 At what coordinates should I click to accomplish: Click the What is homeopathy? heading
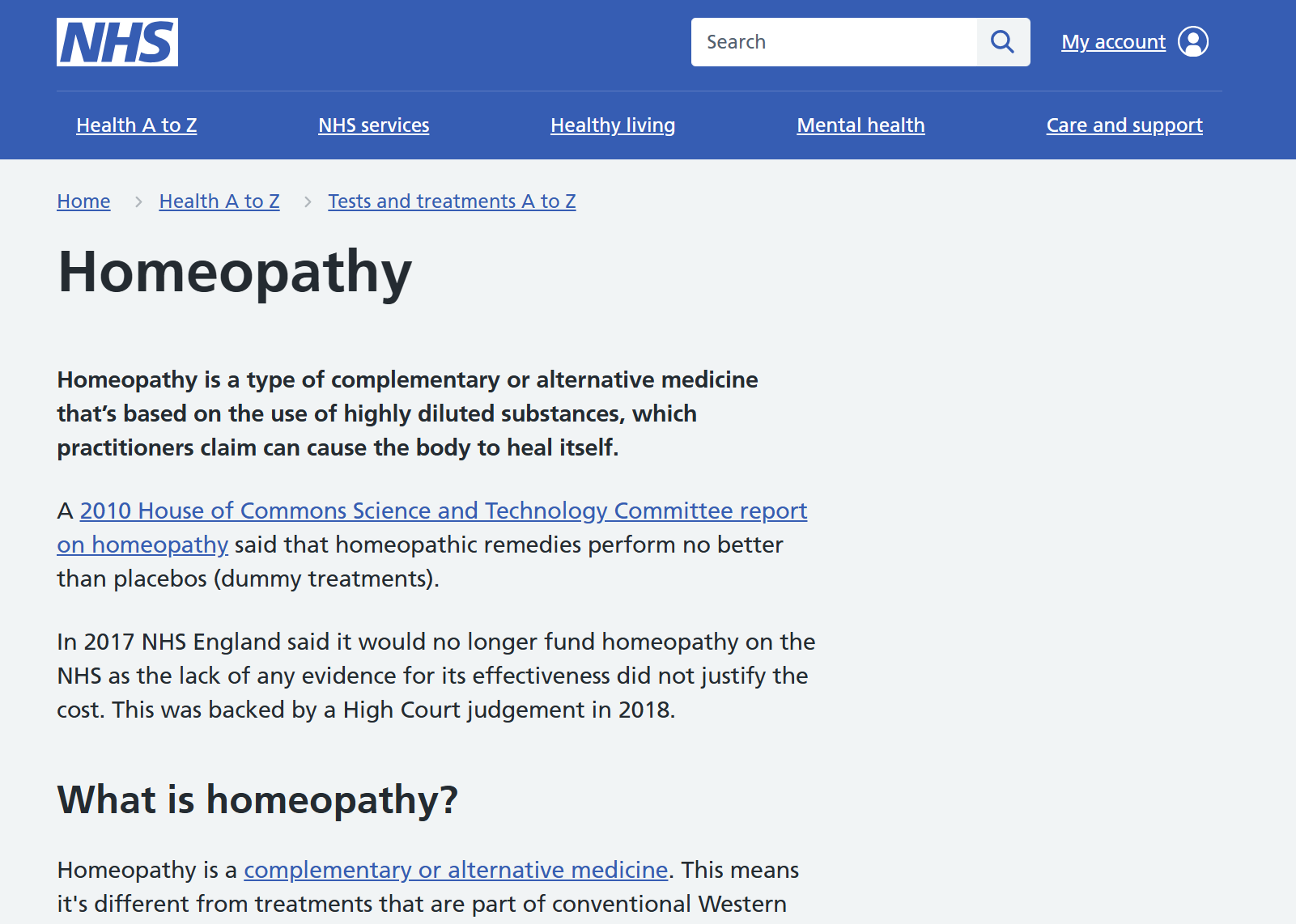(x=257, y=799)
